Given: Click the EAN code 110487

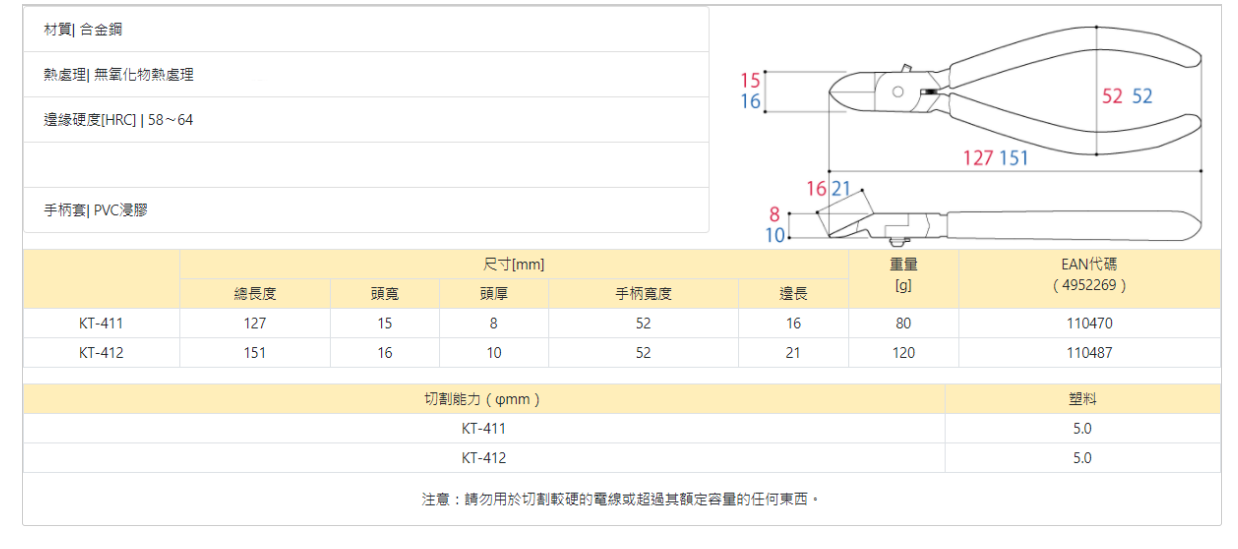Looking at the screenshot, I should click(1089, 352).
